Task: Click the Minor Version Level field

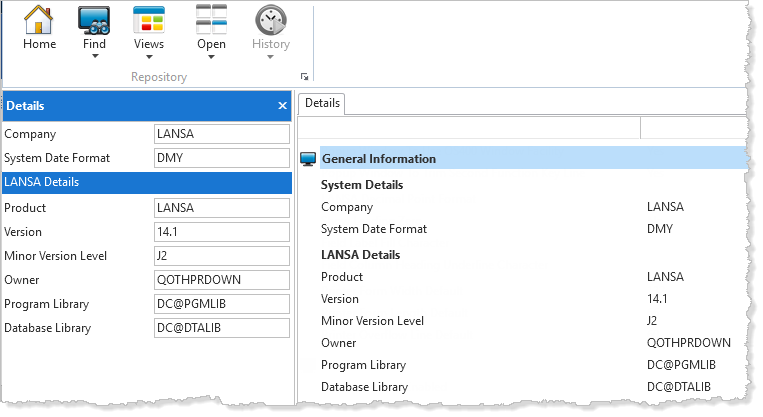Action: [222, 256]
